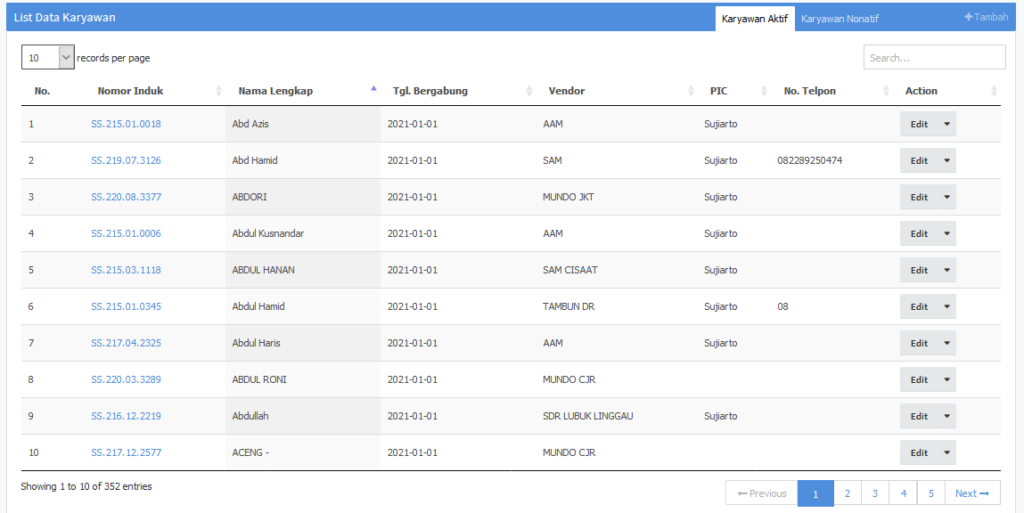Expand action dropdown arrow for ABDORI

click(x=947, y=197)
